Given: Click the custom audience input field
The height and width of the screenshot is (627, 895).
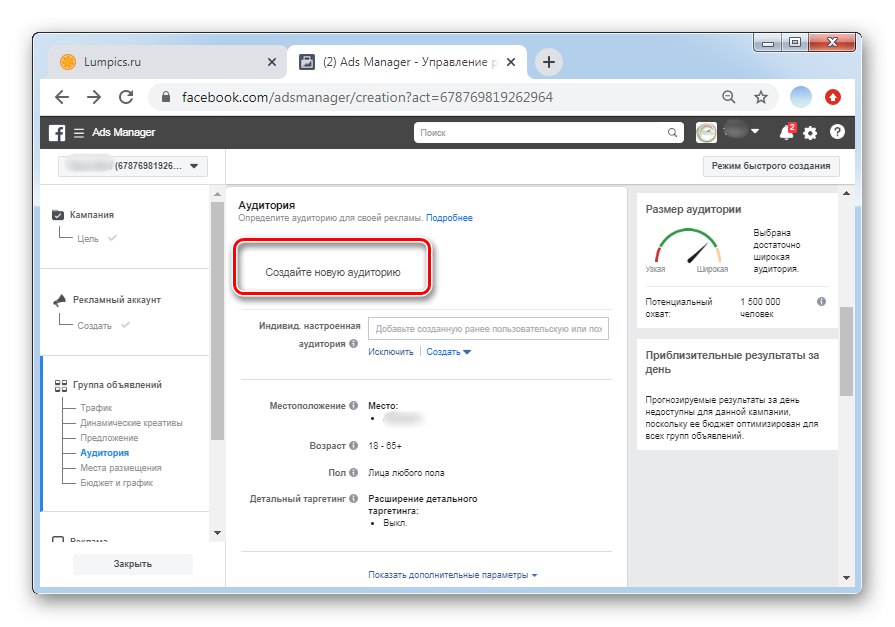Looking at the screenshot, I should tap(488, 329).
